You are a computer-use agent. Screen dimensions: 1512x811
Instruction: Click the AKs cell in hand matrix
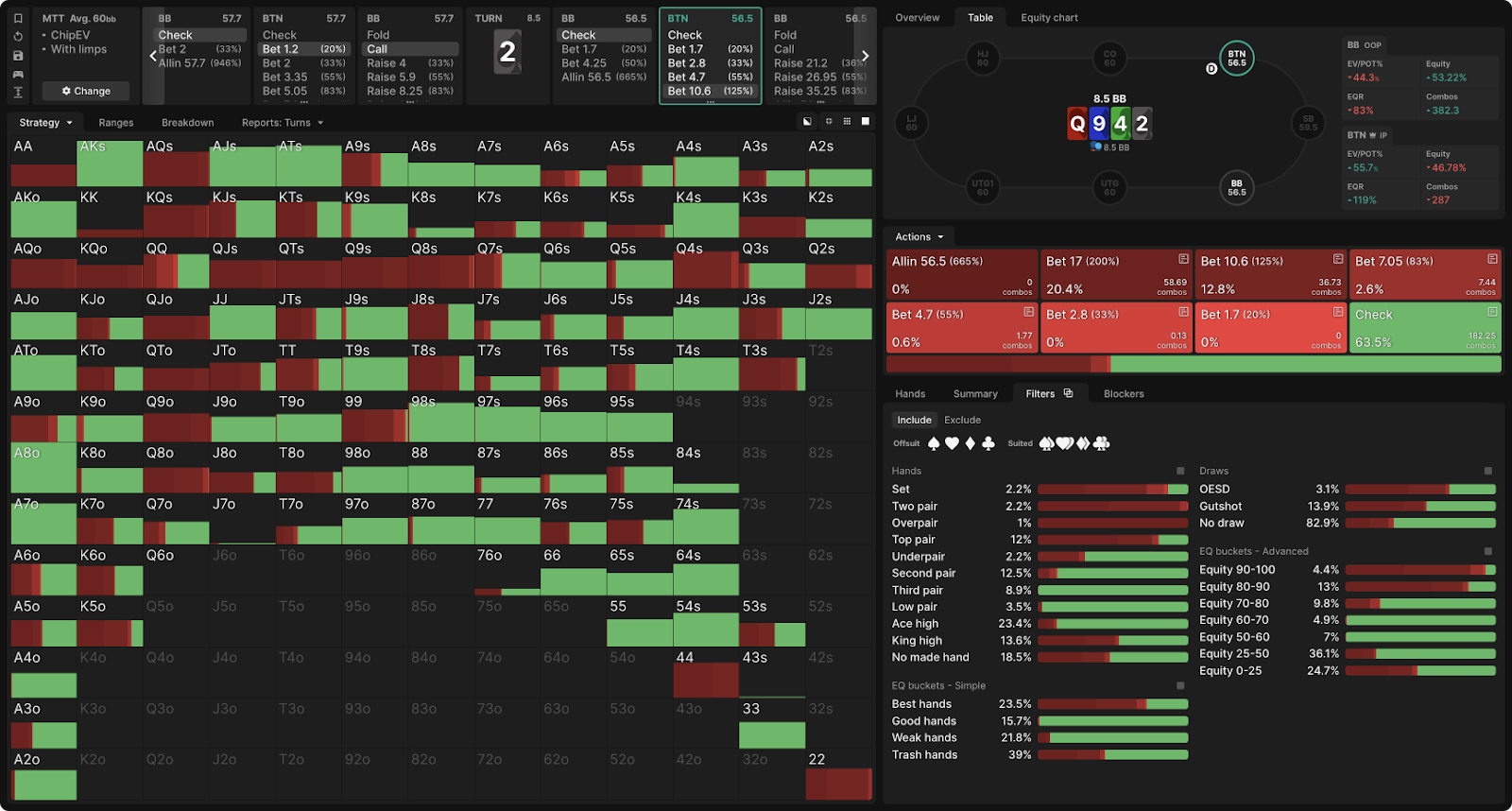pyautogui.click(x=110, y=163)
